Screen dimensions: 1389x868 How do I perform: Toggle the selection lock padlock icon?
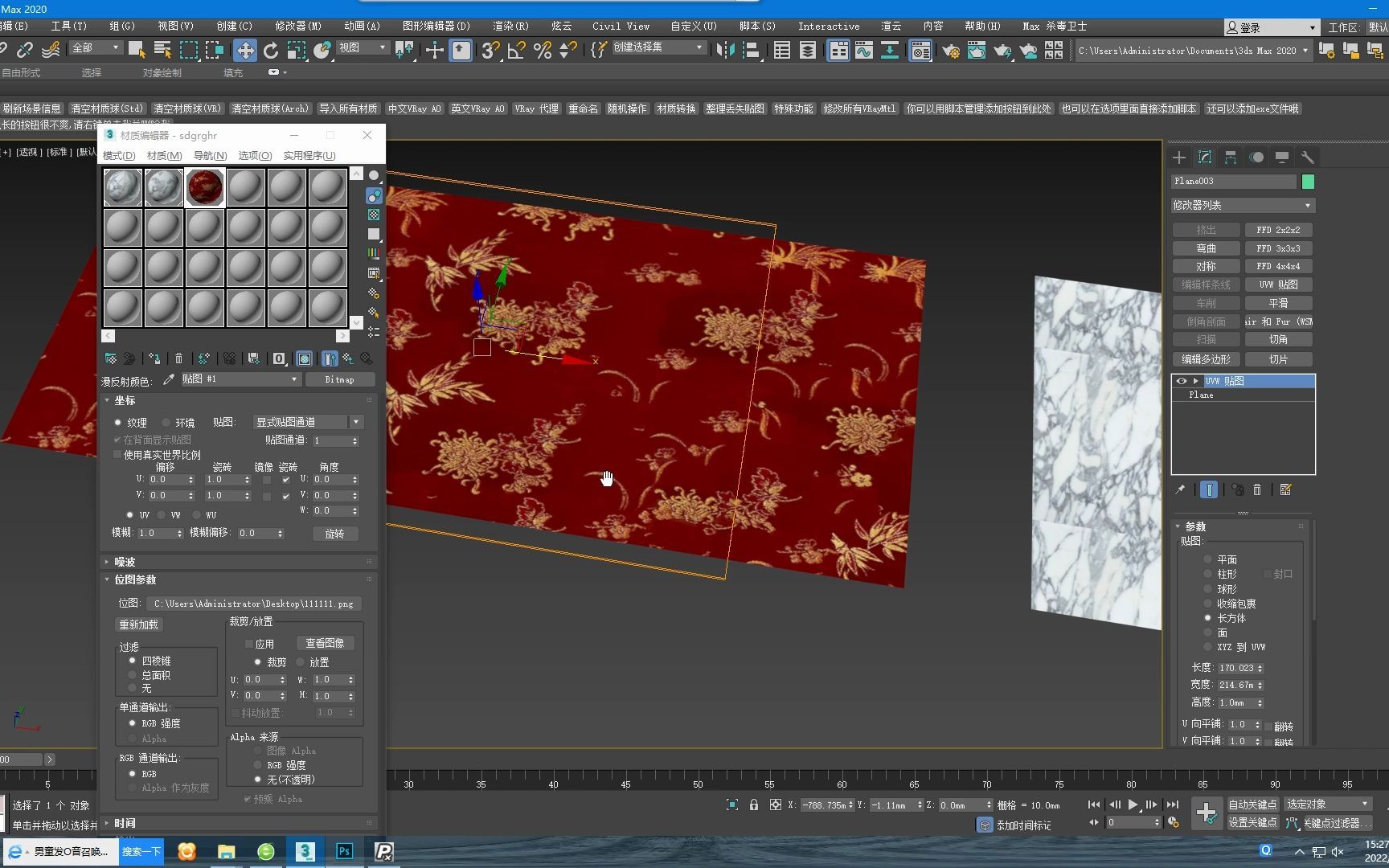click(754, 805)
